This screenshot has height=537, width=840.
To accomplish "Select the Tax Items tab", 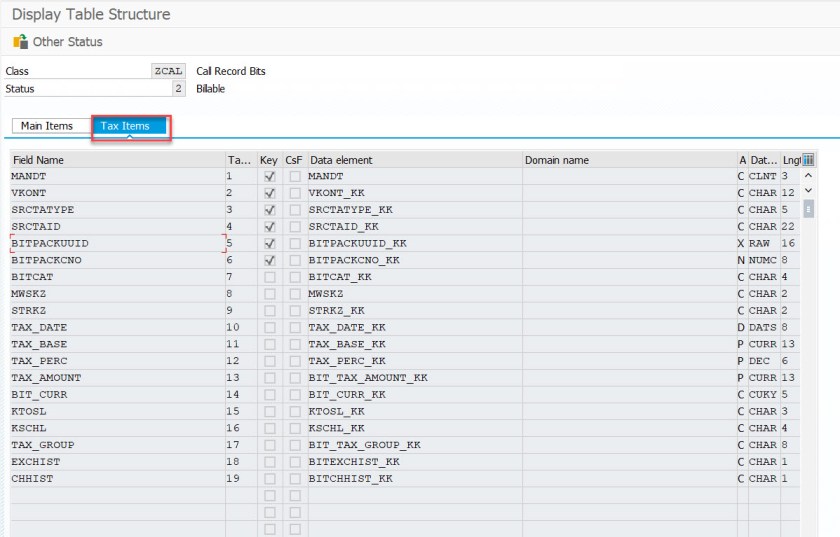I will (129, 126).
